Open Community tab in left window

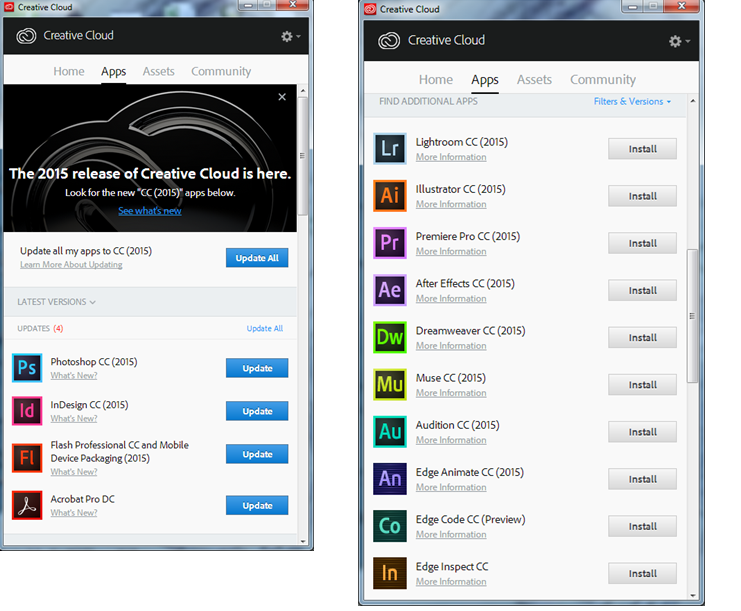221,71
